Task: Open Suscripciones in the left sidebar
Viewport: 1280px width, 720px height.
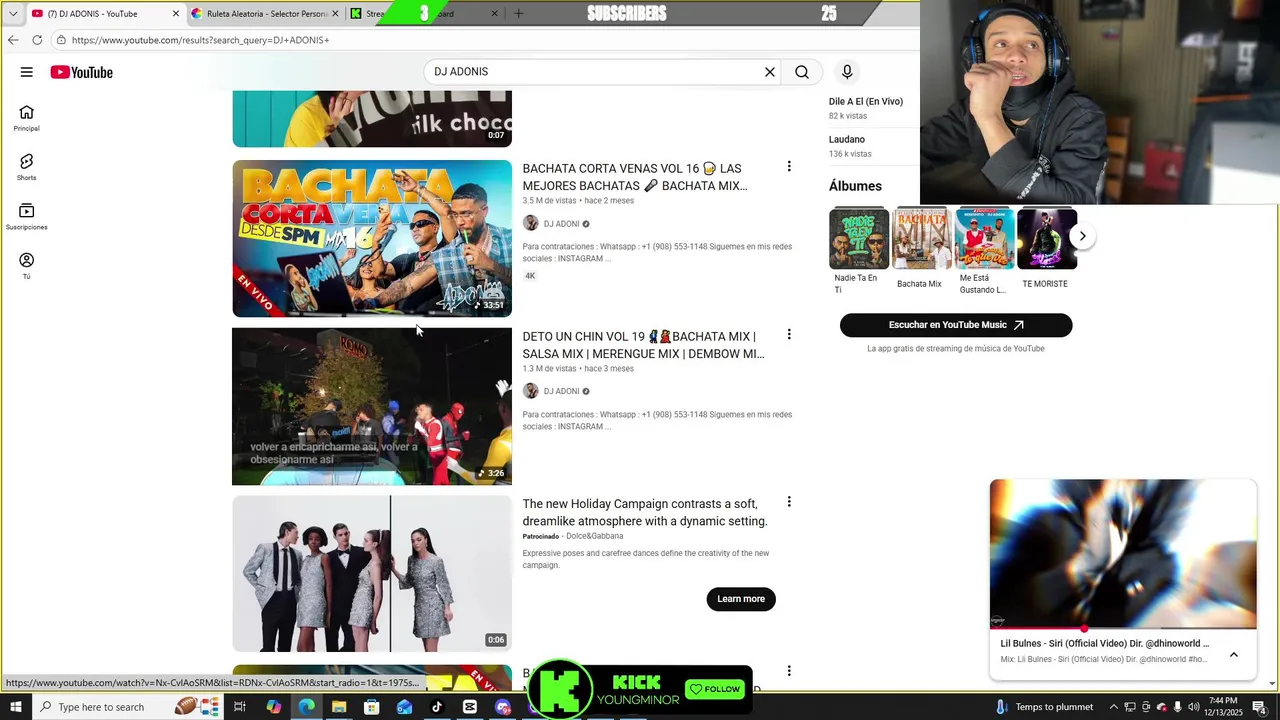Action: coord(27,216)
